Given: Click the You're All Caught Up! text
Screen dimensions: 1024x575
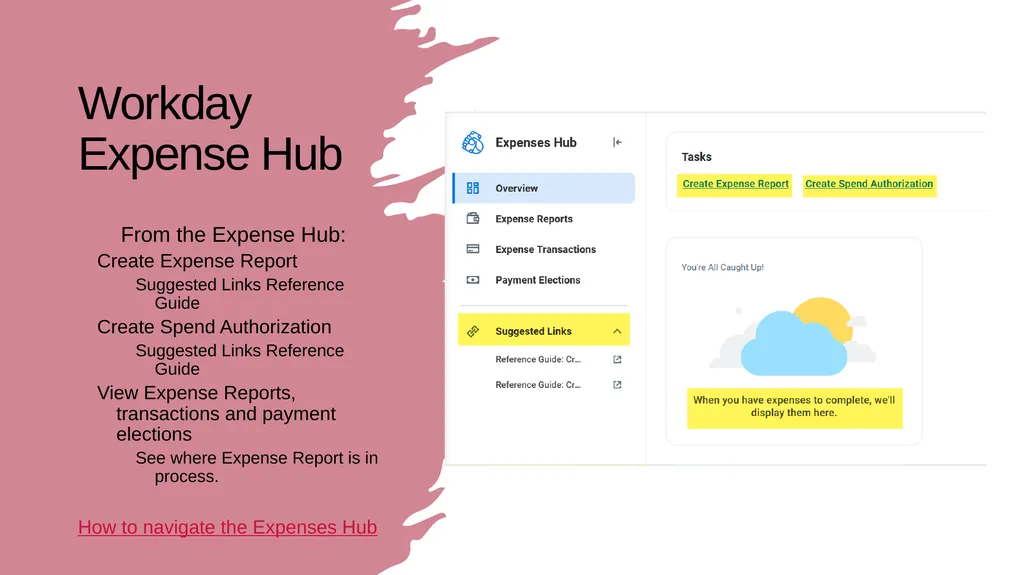Looking at the screenshot, I should 722,267.
